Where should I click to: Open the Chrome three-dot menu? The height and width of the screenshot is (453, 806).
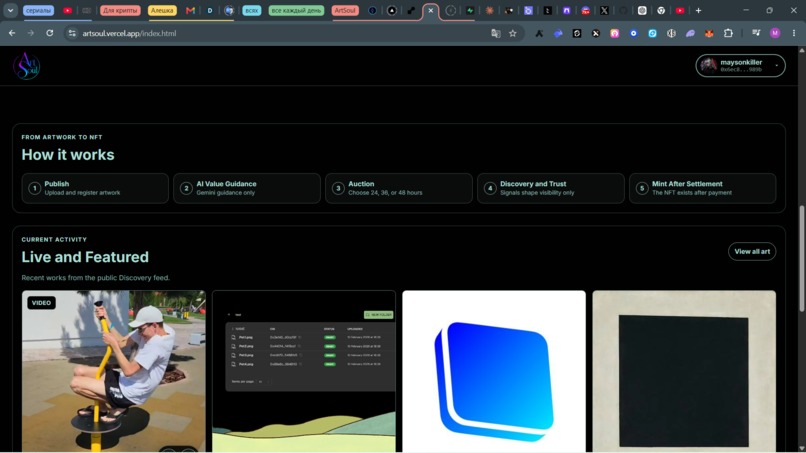coord(794,33)
